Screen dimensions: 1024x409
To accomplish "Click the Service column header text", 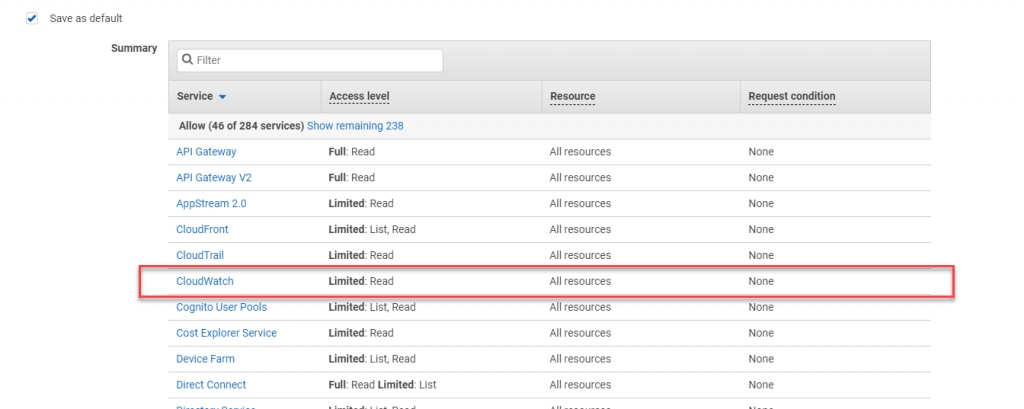I will click(x=194, y=96).
